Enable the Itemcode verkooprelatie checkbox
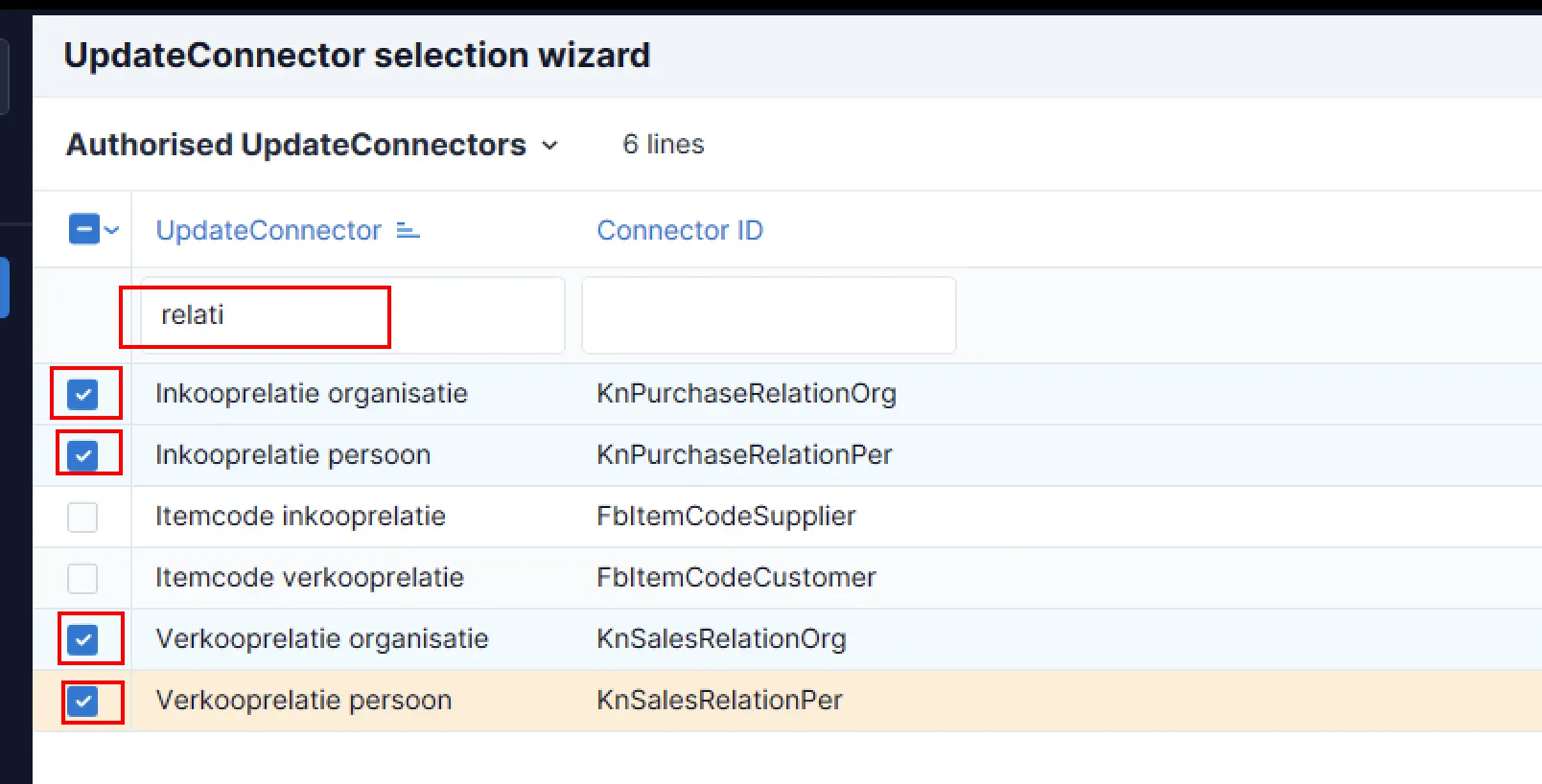Image resolution: width=1542 pixels, height=784 pixels. (x=83, y=578)
